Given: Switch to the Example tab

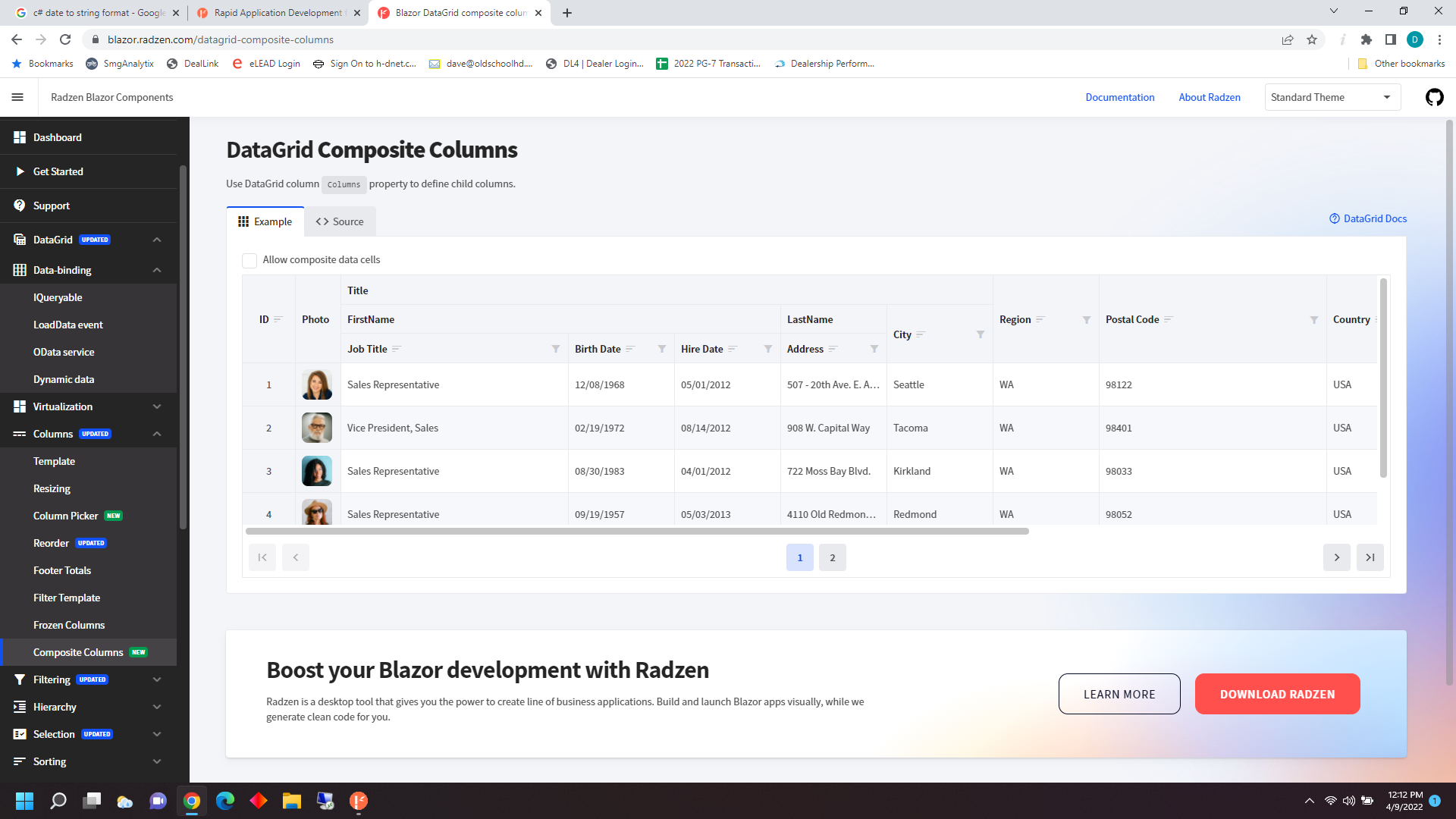Looking at the screenshot, I should (265, 221).
